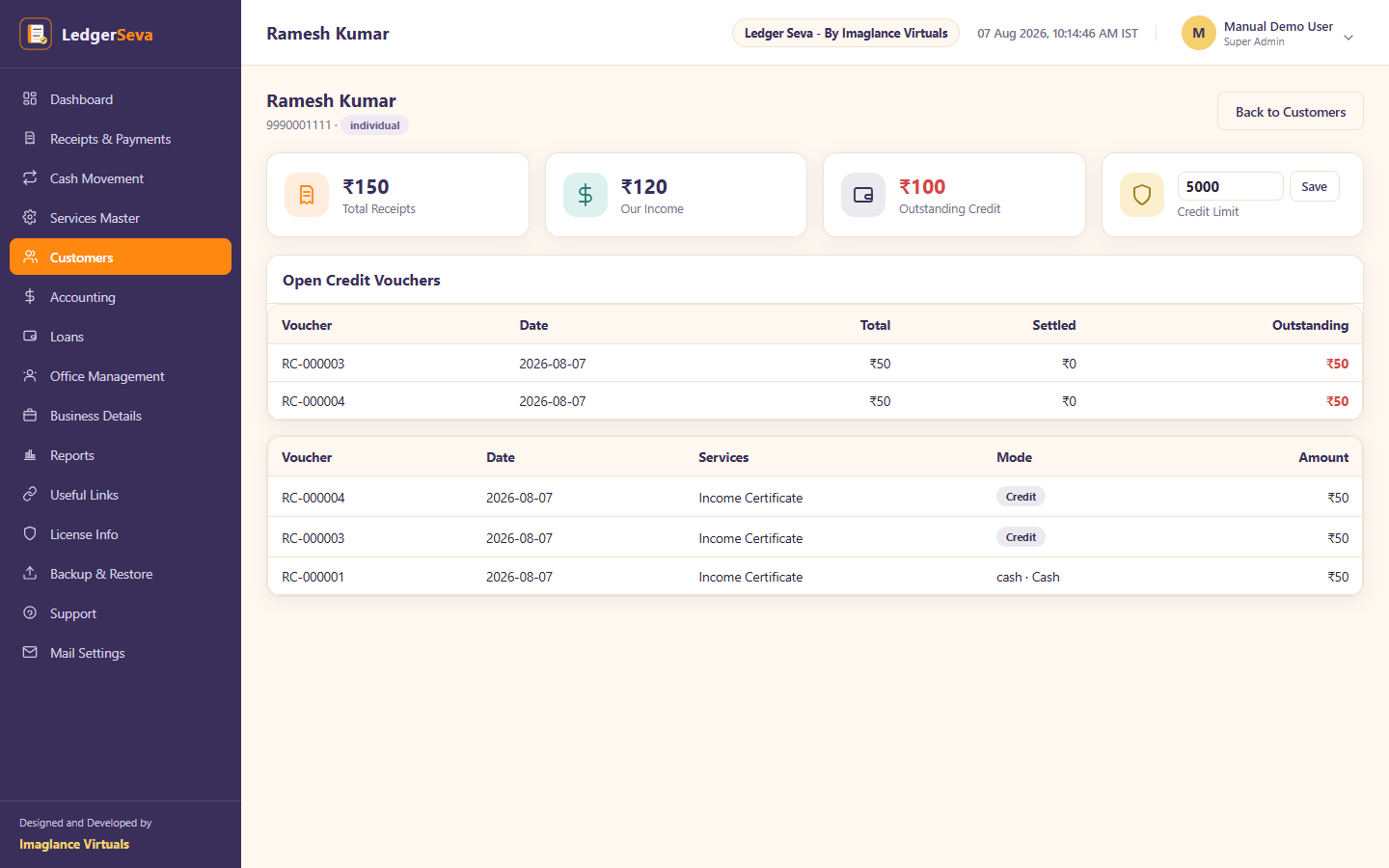This screenshot has width=1389, height=868.
Task: Click the Cash Movement arrows icon
Action: point(30,177)
